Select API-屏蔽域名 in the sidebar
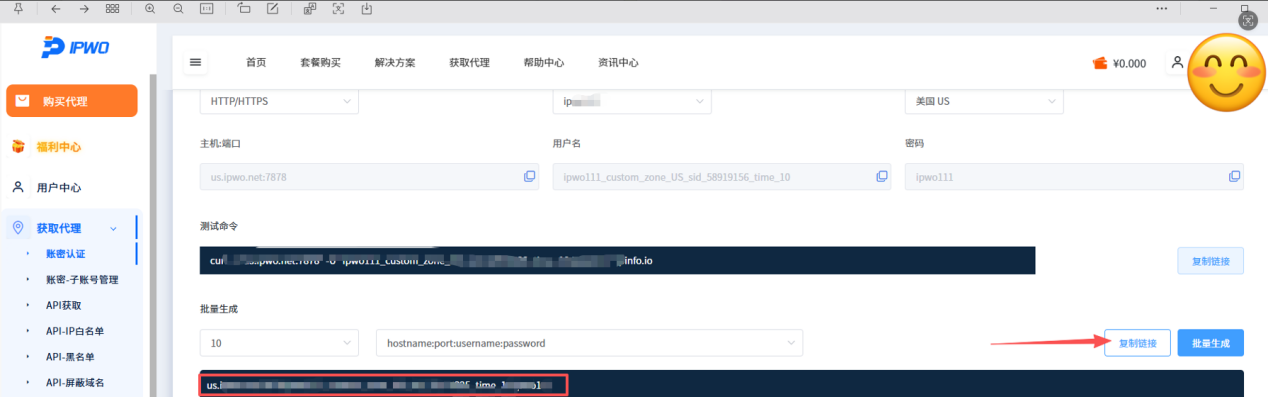Viewport: 1268px width, 397px height. point(75,382)
